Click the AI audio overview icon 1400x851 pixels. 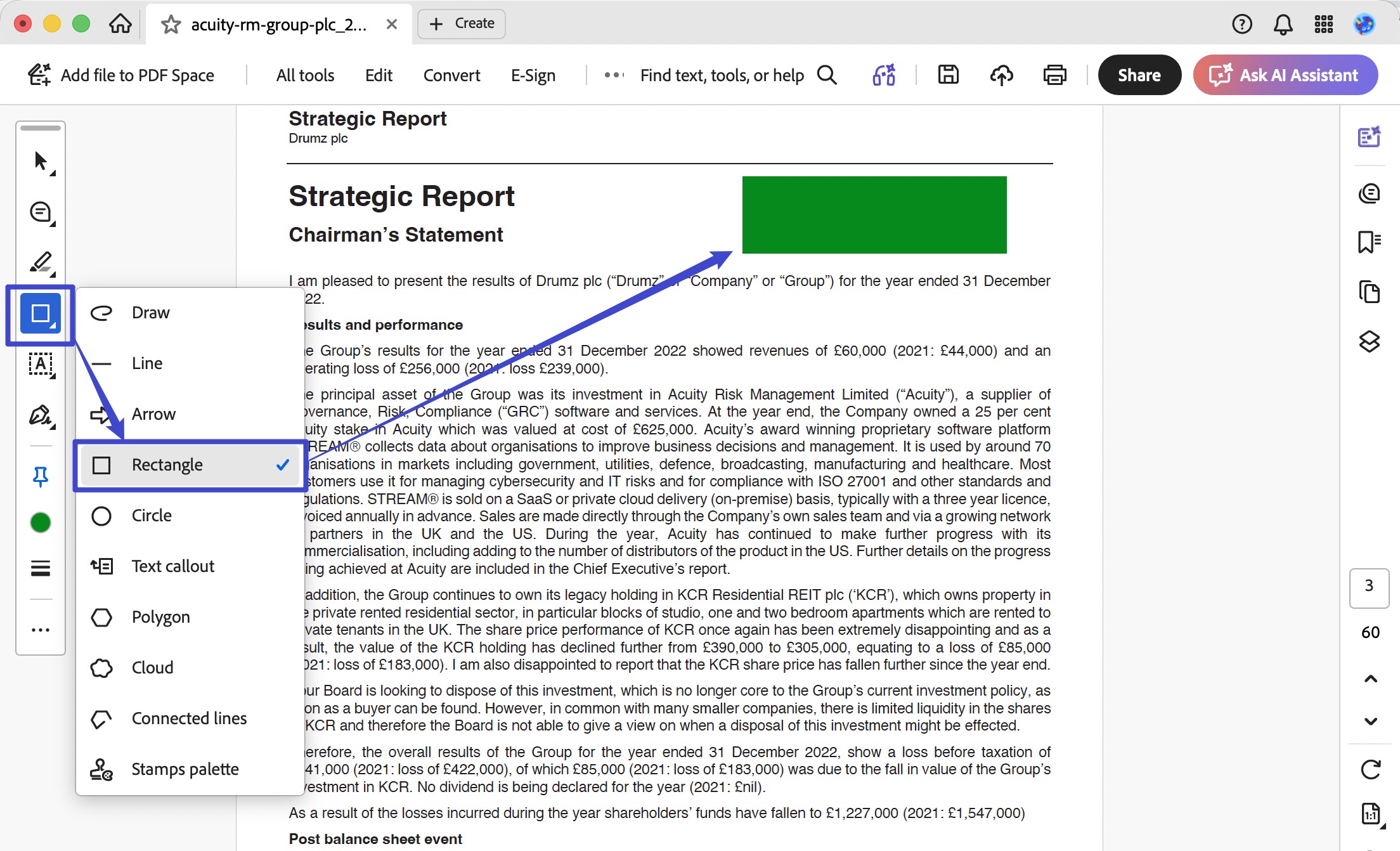[884, 75]
